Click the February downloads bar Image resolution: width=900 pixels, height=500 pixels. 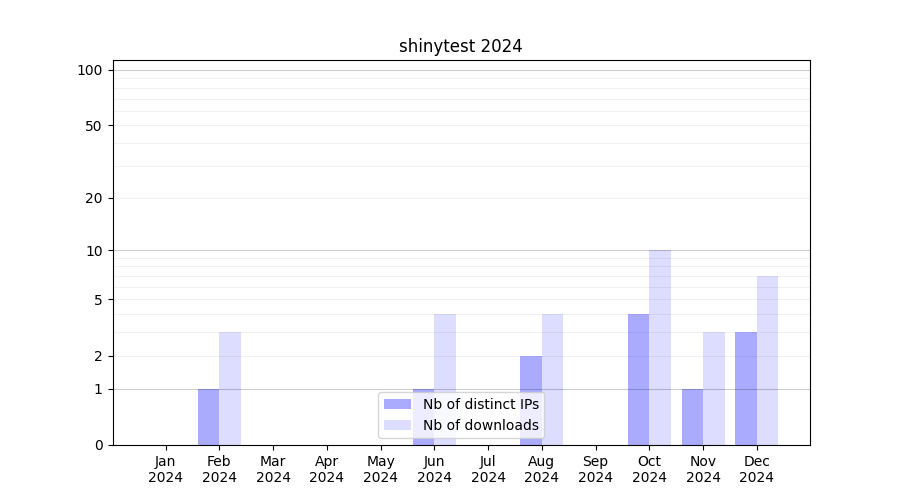point(230,388)
